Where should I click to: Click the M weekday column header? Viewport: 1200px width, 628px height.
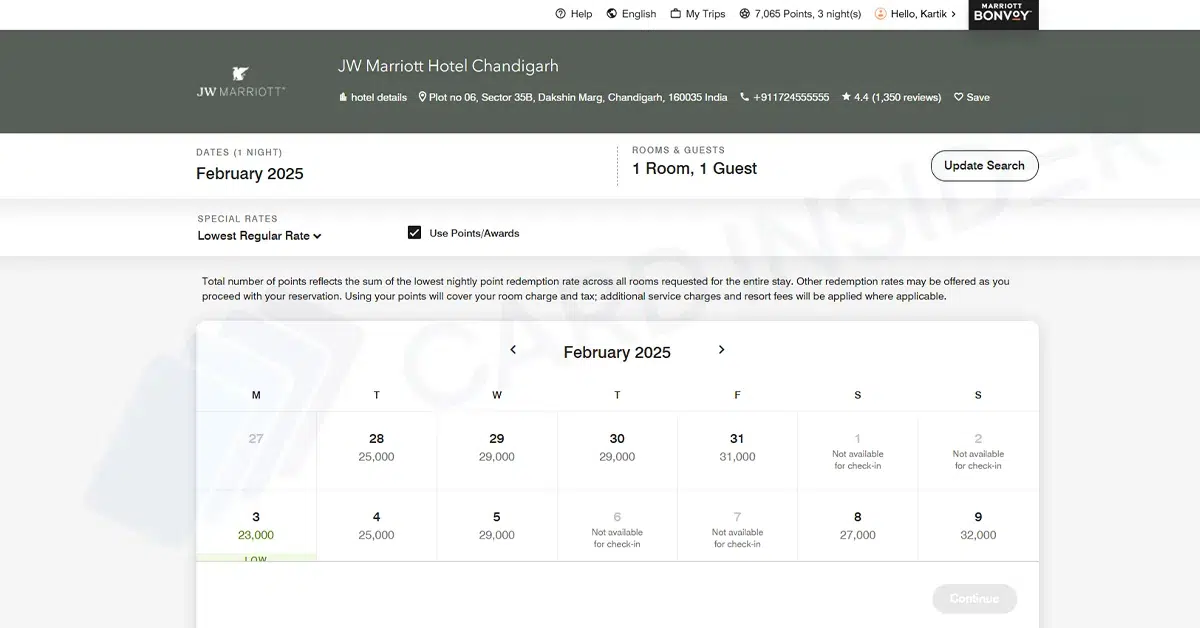[x=256, y=395]
